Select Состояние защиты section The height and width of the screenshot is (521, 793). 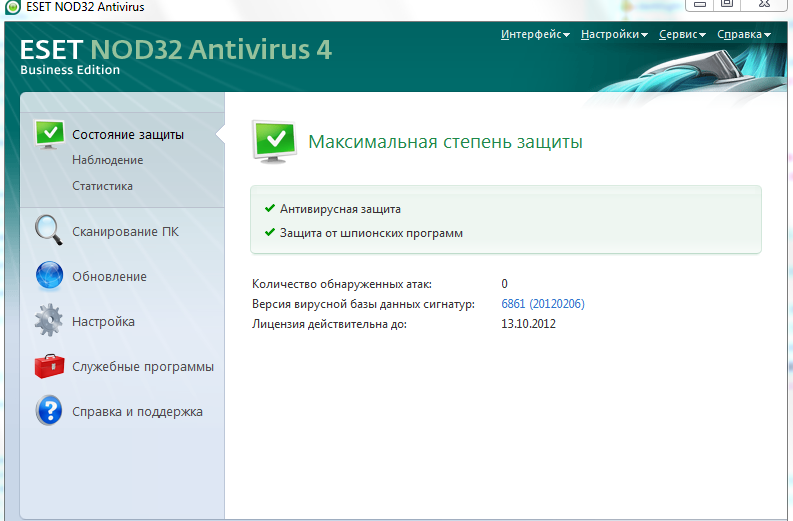128,135
